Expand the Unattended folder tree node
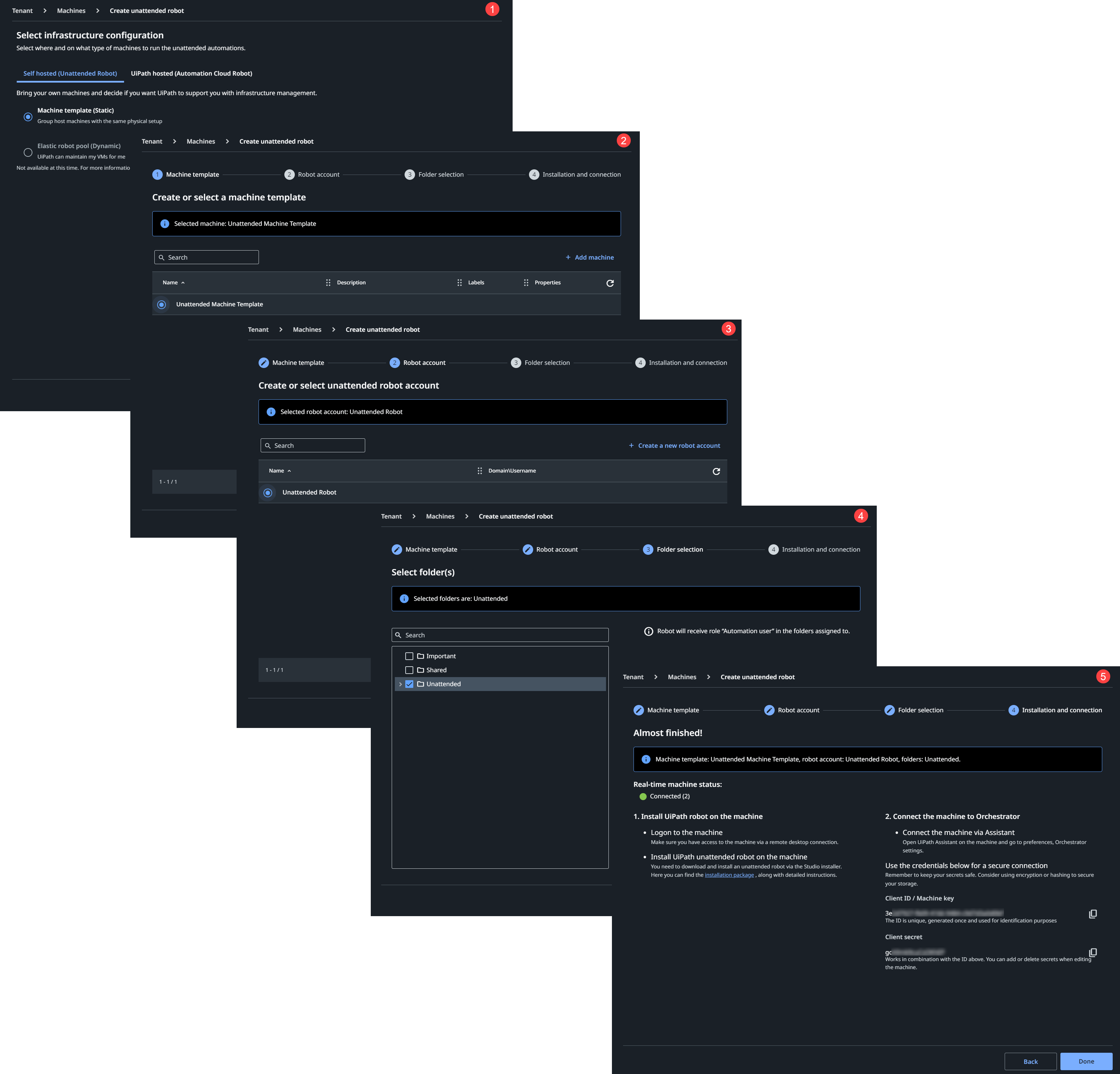 (400, 684)
